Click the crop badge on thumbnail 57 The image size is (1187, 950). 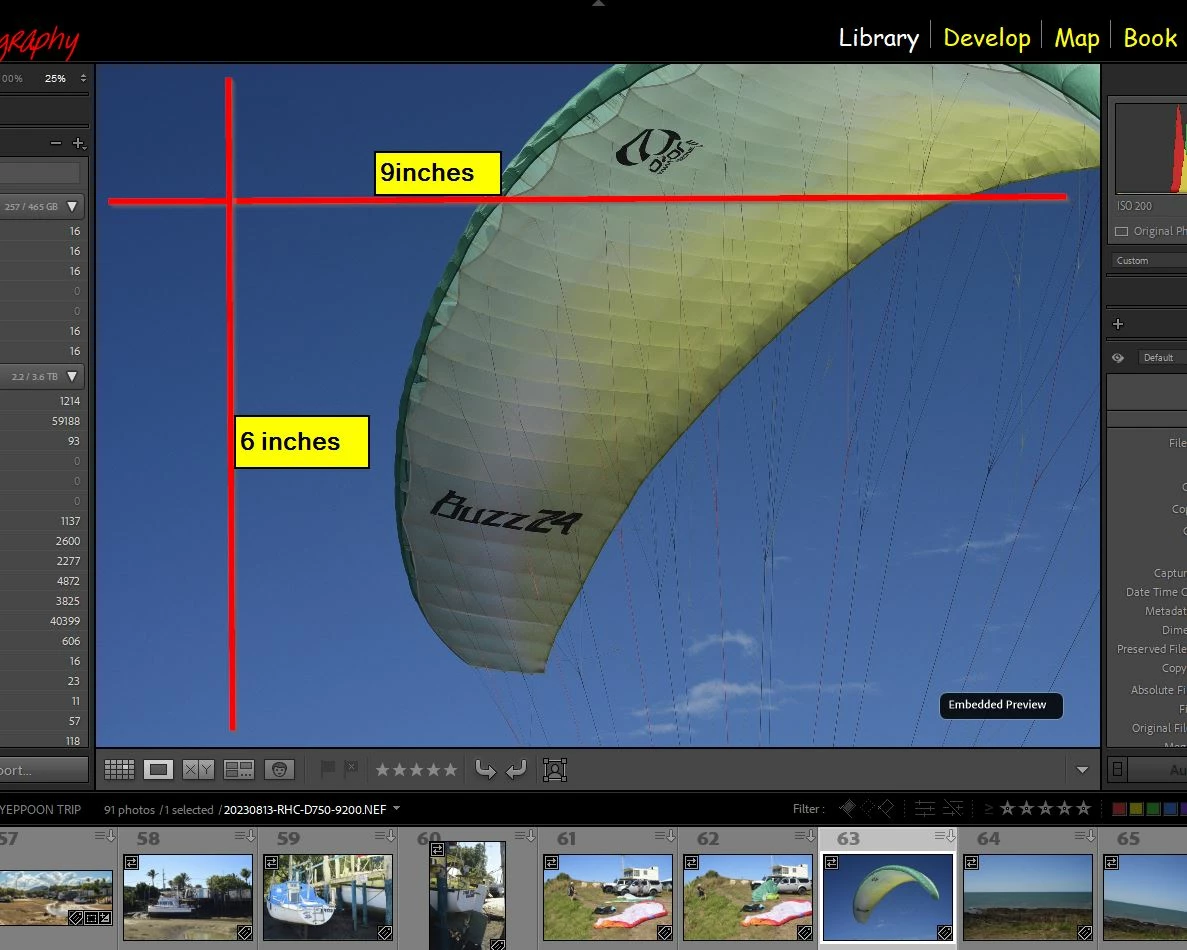[91, 917]
